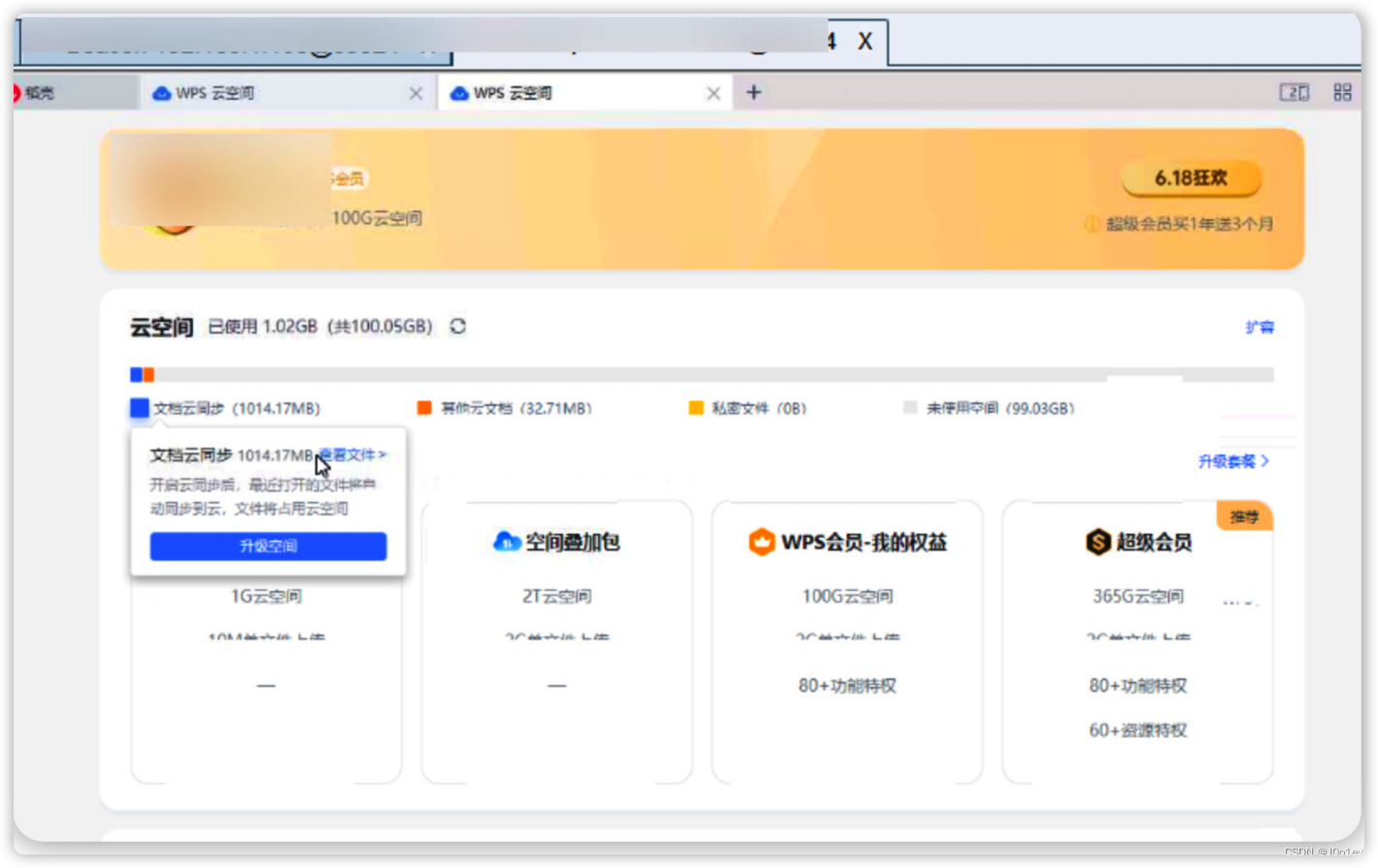The image size is (1378, 868).
Task: Open the window layout icon in tab bar
Action: (x=1295, y=92)
